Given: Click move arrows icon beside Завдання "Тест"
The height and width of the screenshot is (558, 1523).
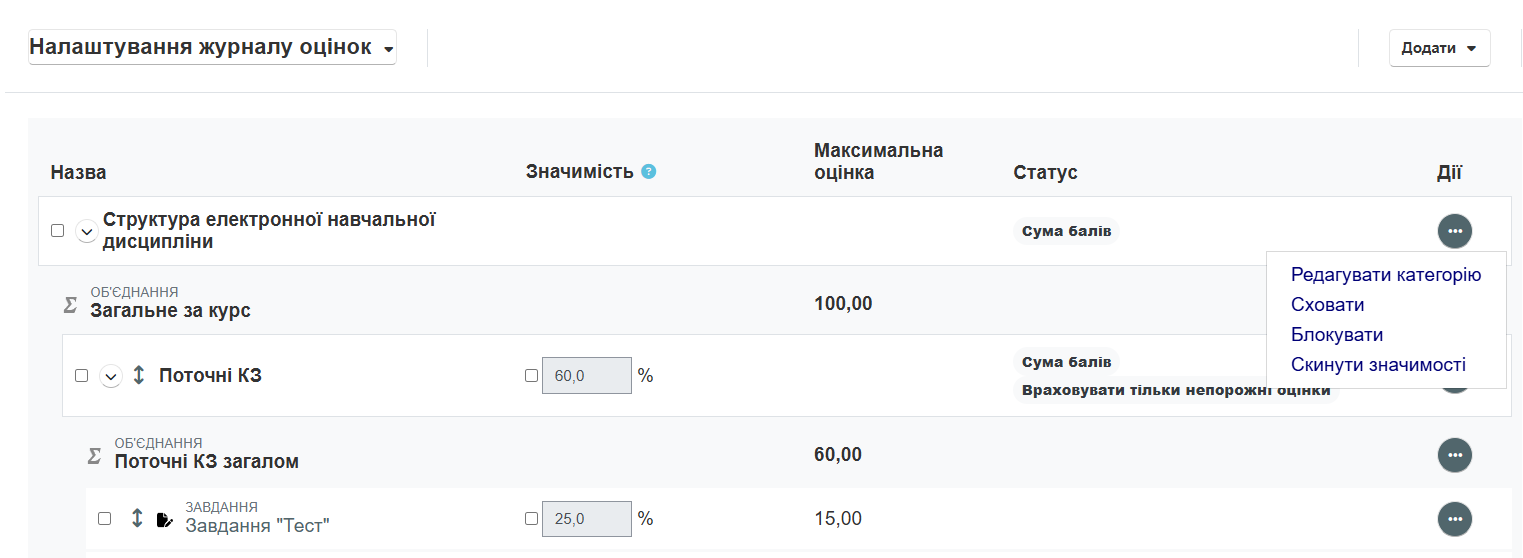Looking at the screenshot, I should (x=138, y=519).
